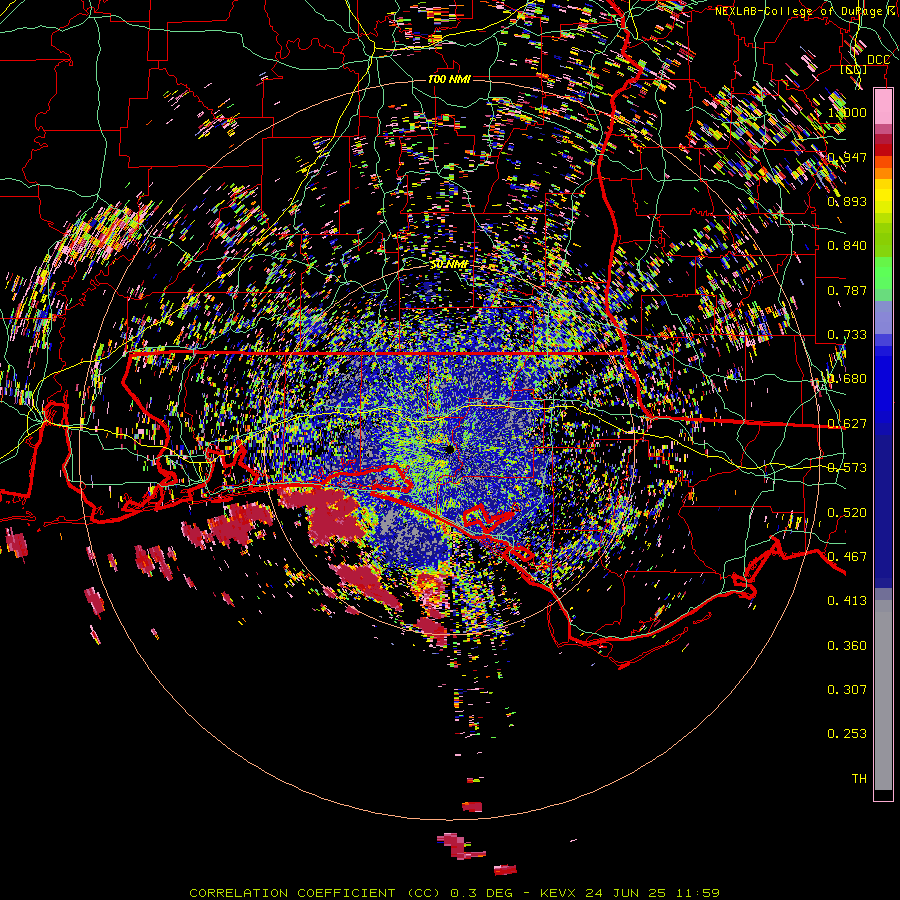Click the 0.787 legend value
900x900 pixels.
coord(847,290)
